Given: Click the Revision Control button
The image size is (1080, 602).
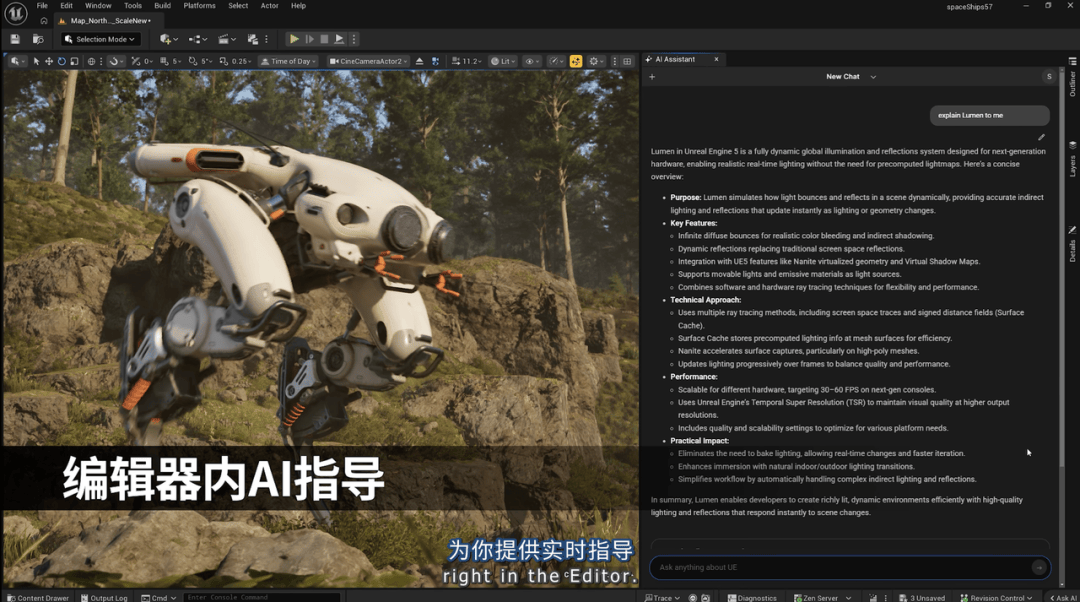Looking at the screenshot, I should coord(995,598).
